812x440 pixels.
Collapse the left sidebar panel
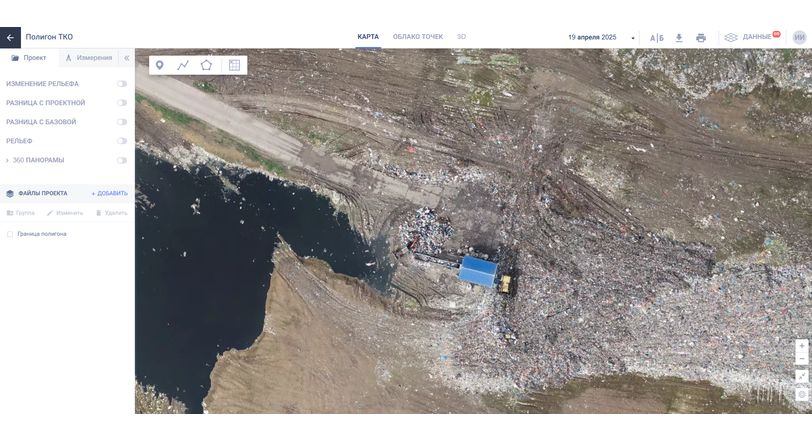pyautogui.click(x=126, y=58)
